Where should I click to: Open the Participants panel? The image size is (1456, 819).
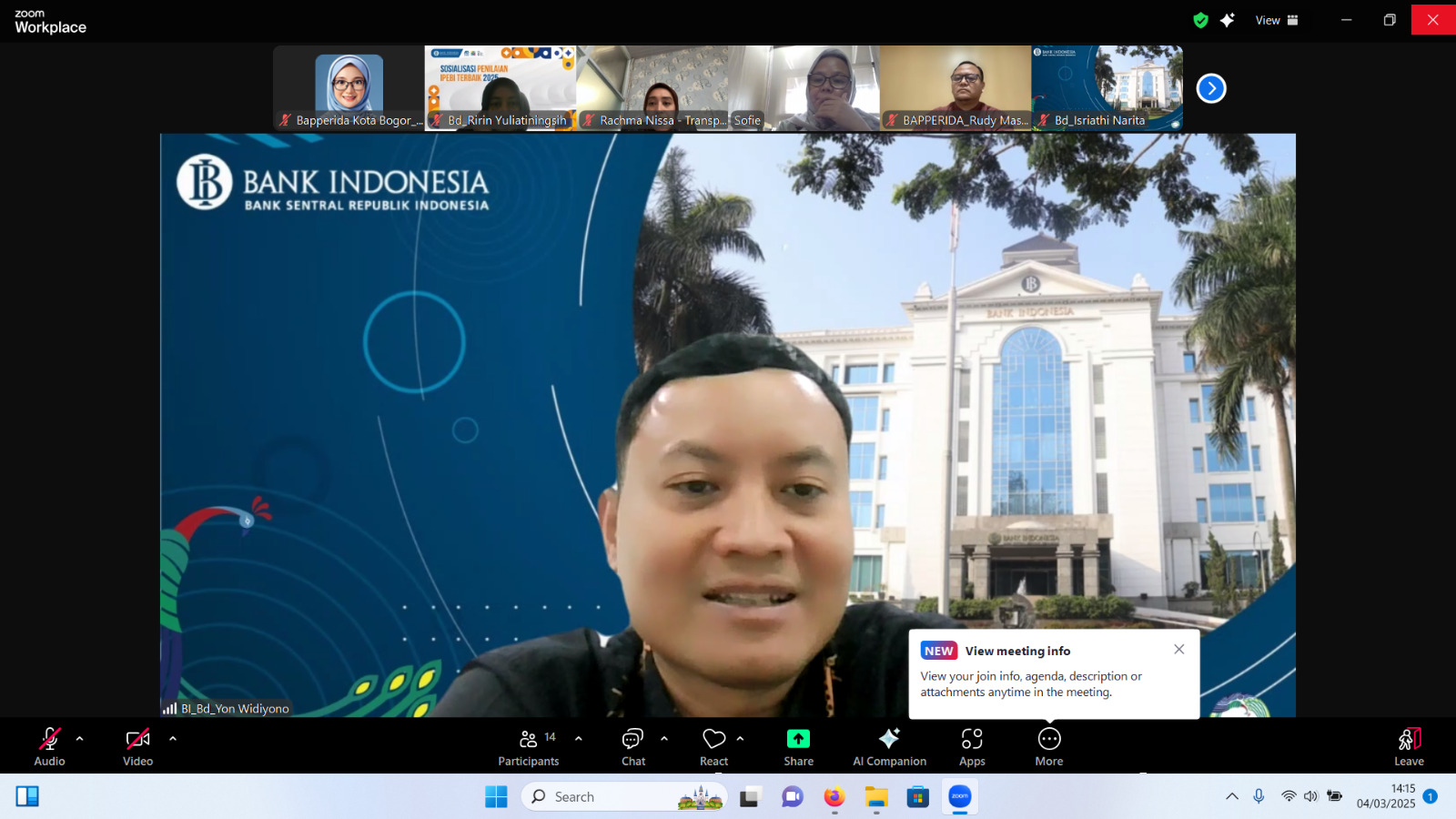(529, 747)
